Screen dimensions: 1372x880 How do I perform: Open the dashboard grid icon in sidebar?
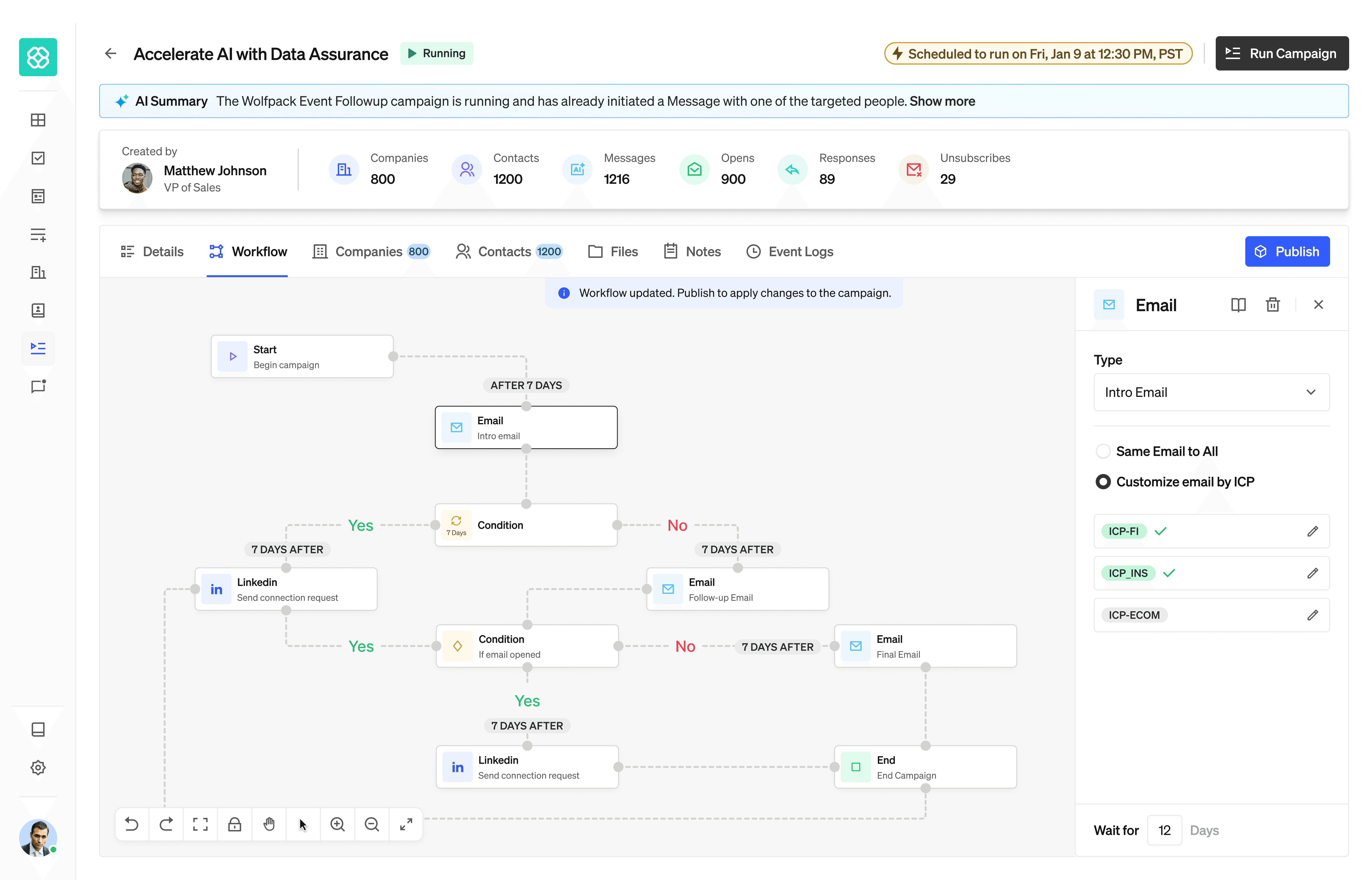click(x=38, y=120)
